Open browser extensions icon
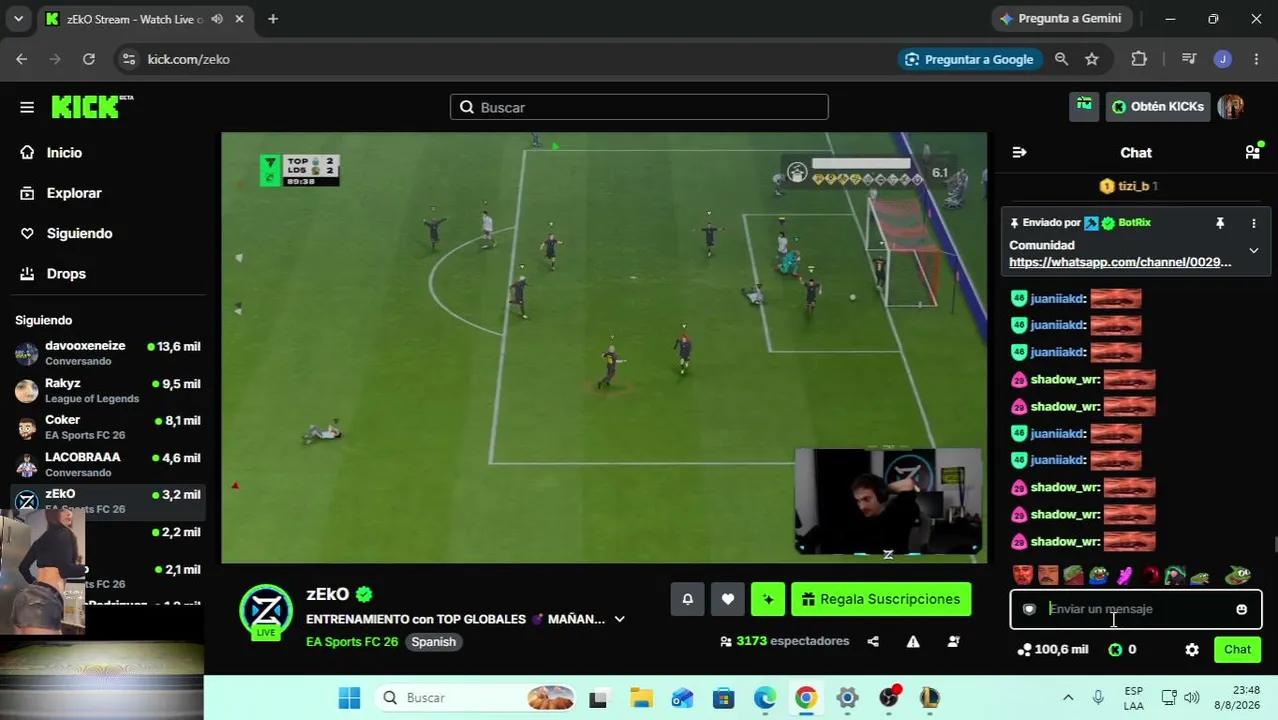This screenshot has width=1278, height=720. click(x=1139, y=59)
